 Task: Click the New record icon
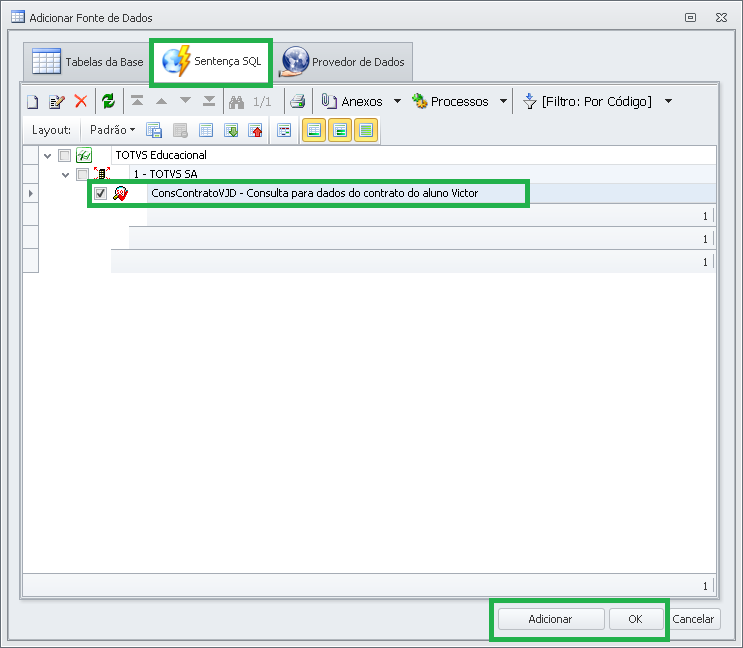[33, 101]
